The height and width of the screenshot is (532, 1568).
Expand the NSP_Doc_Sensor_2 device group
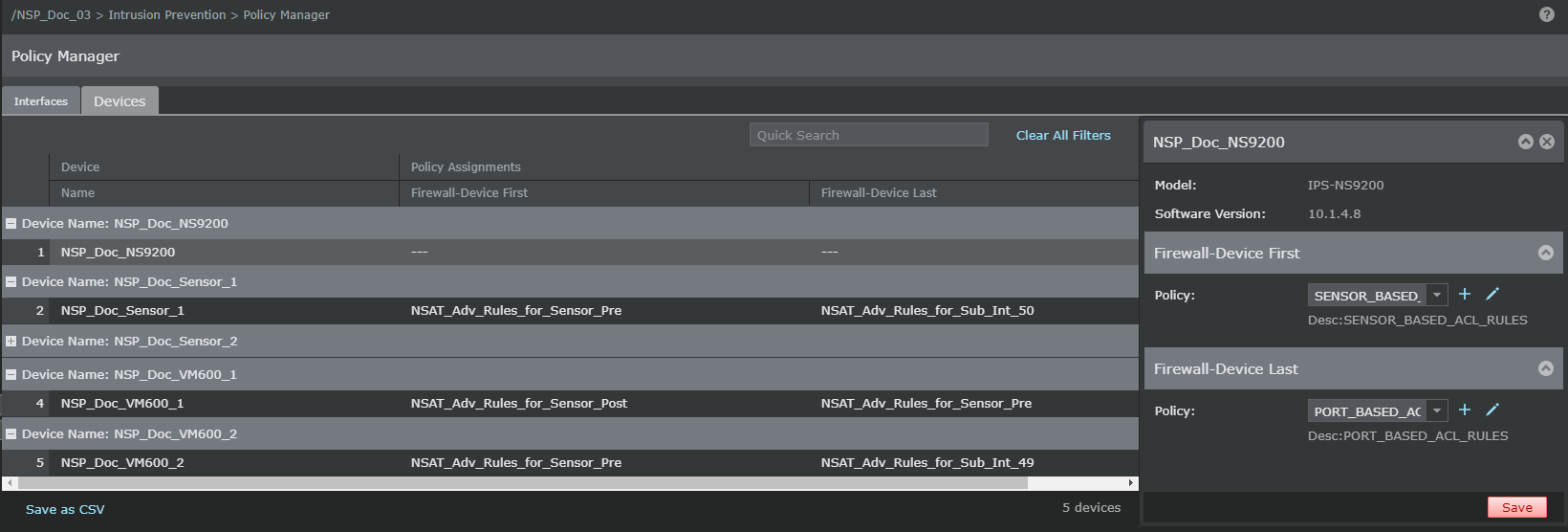(11, 341)
